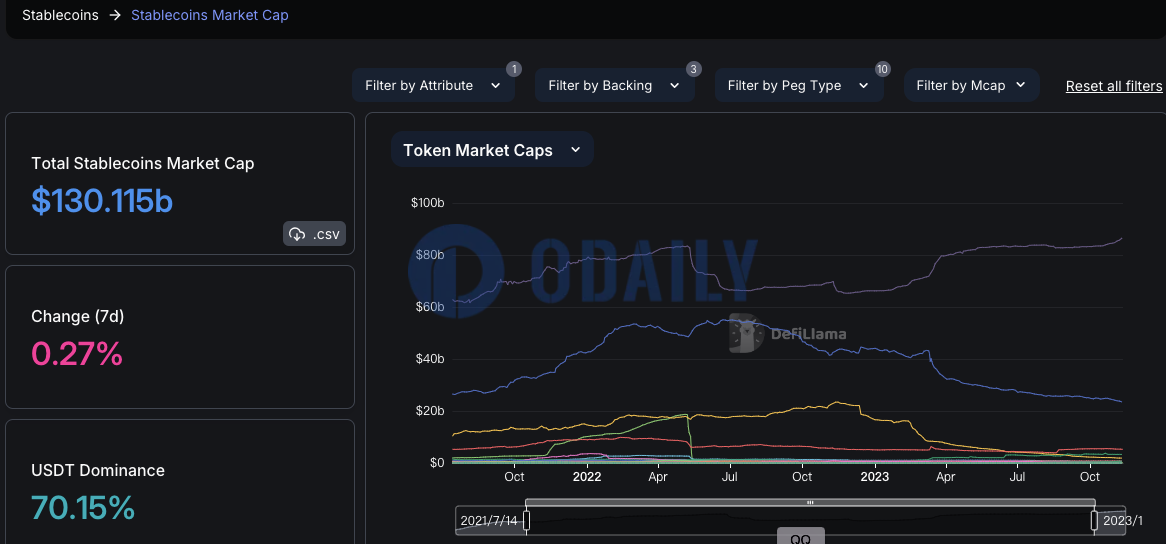Click the badge showing 3 on Backing filter
1166x544 pixels.
tap(693, 69)
